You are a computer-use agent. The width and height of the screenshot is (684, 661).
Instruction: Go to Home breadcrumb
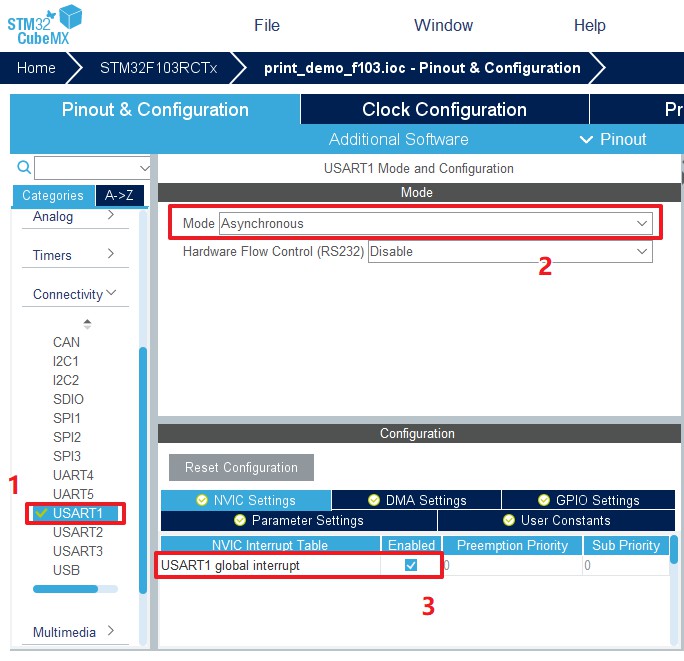click(36, 68)
